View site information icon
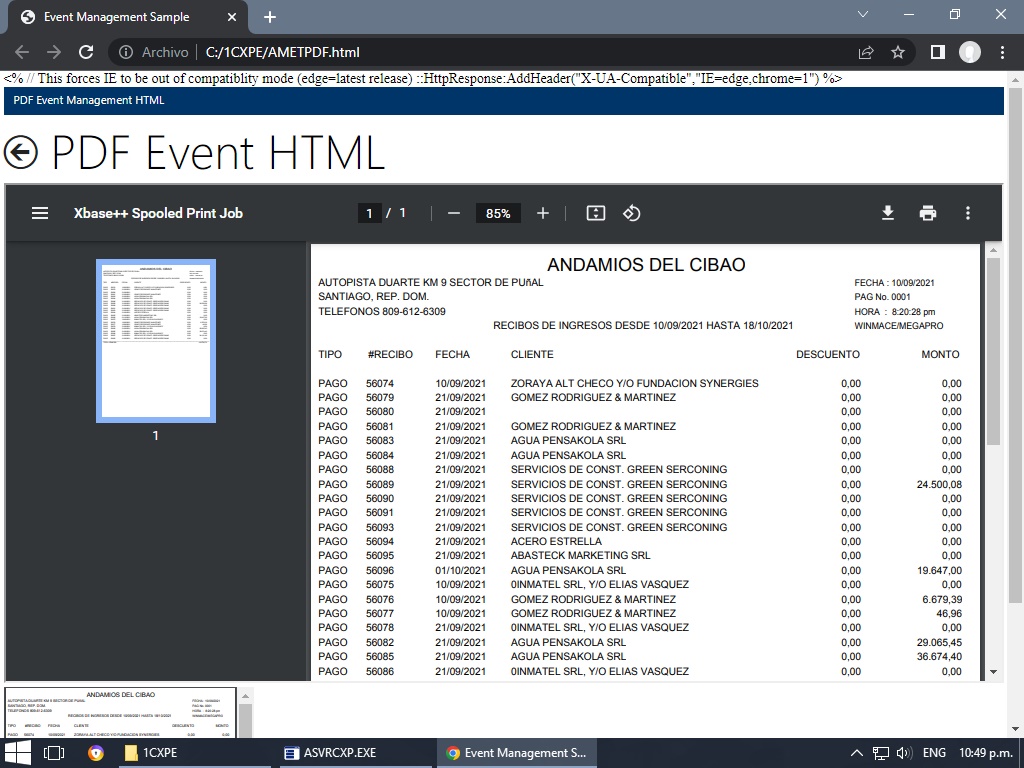Viewport: 1024px width, 768px height. point(126,52)
